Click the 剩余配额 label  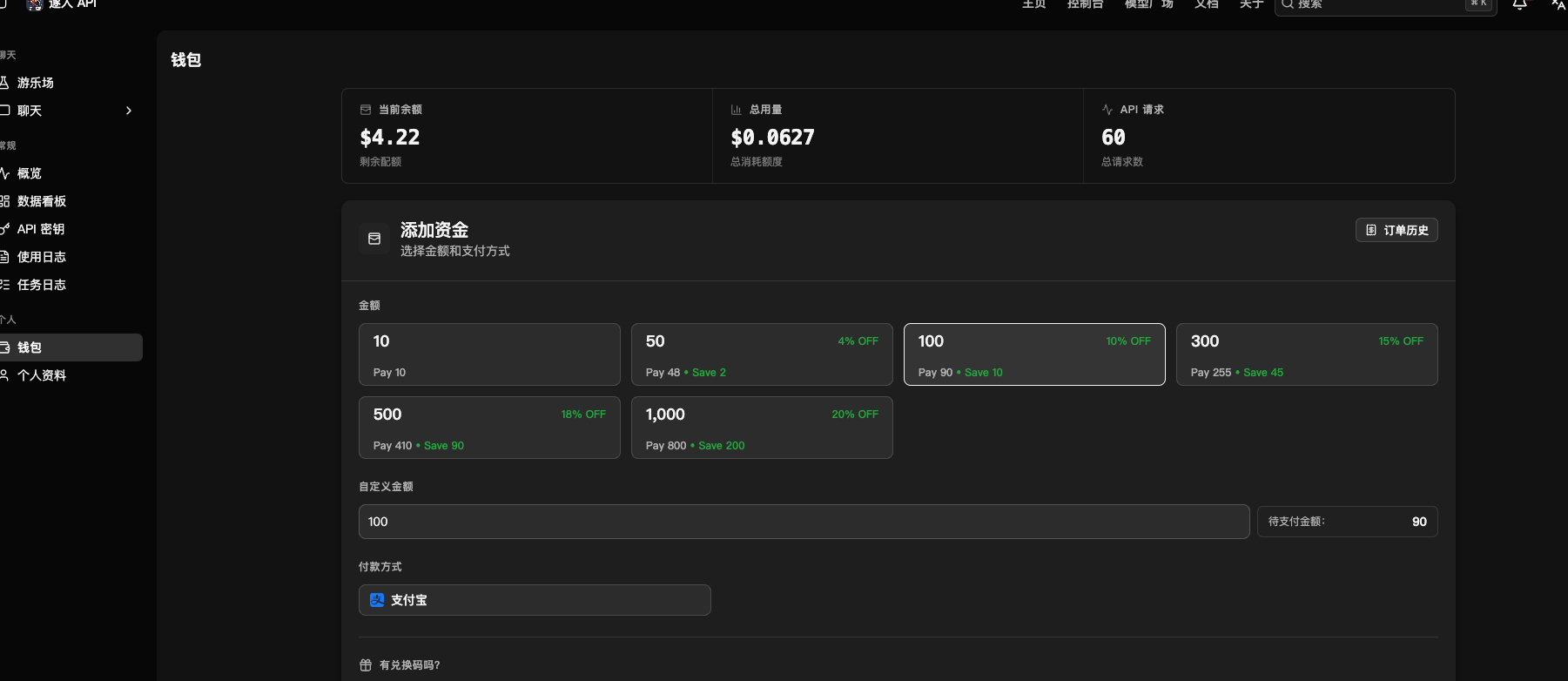tap(380, 162)
